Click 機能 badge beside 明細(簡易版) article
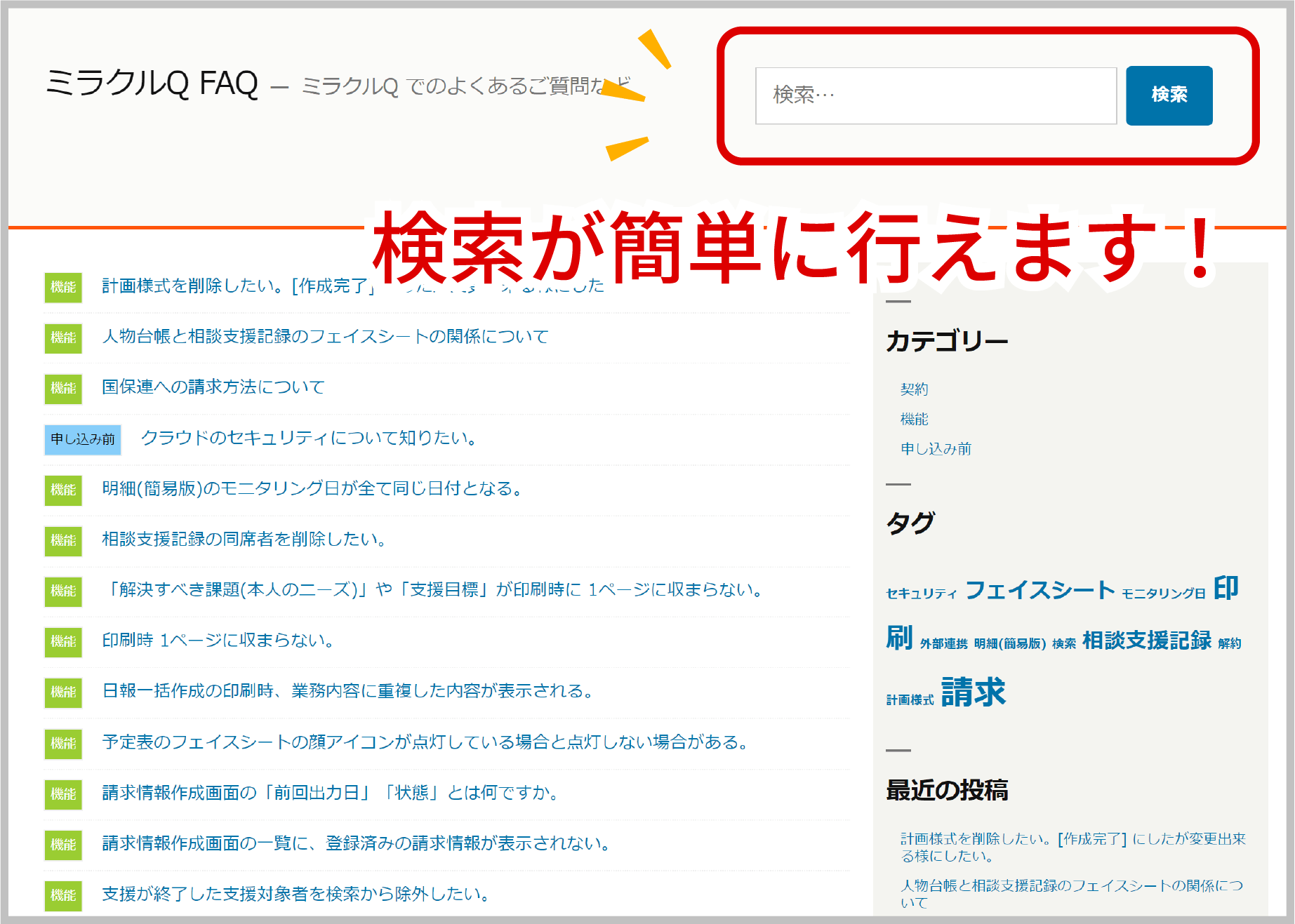This screenshot has height=924, width=1295. (63, 490)
